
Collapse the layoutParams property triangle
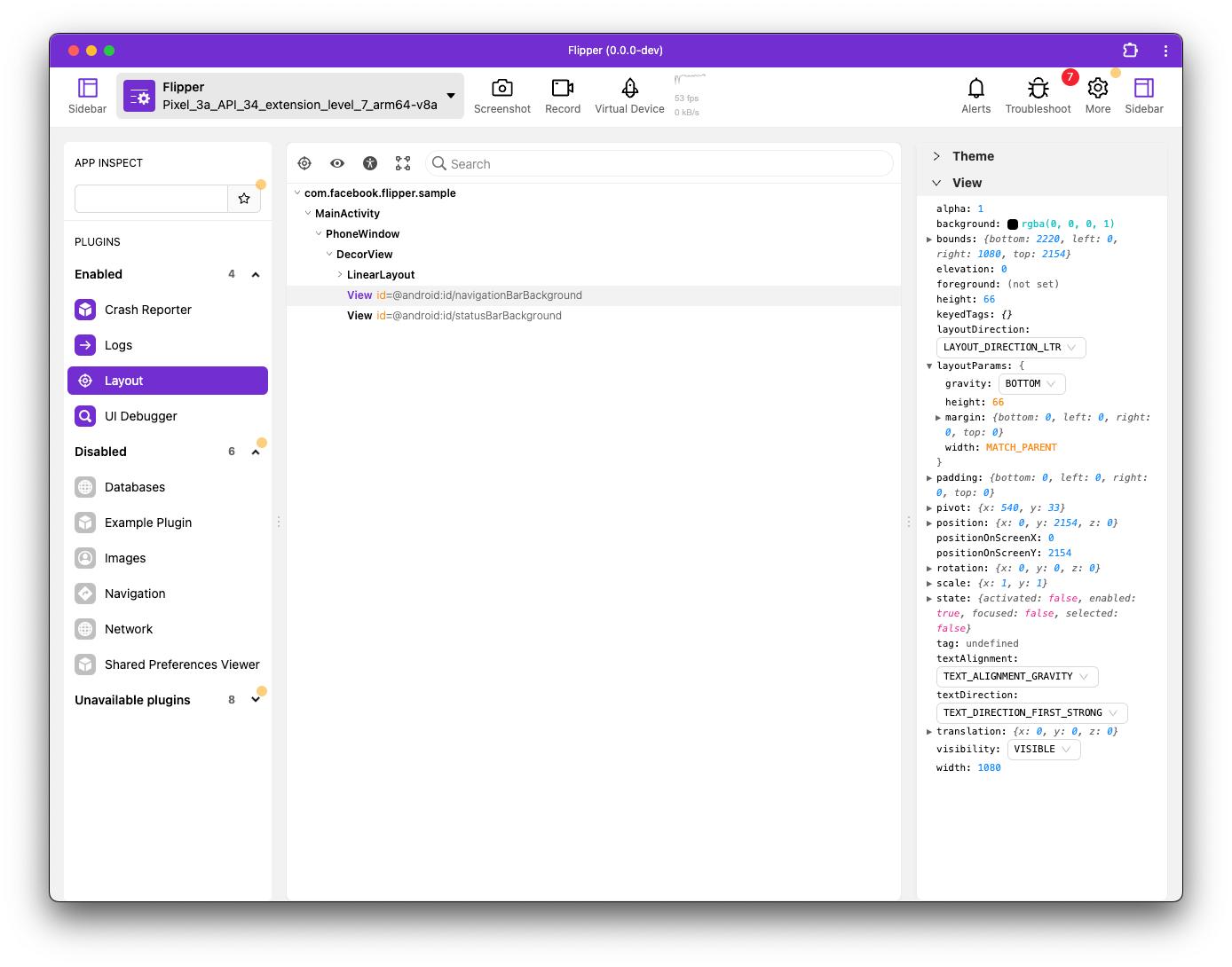pyautogui.click(x=929, y=366)
